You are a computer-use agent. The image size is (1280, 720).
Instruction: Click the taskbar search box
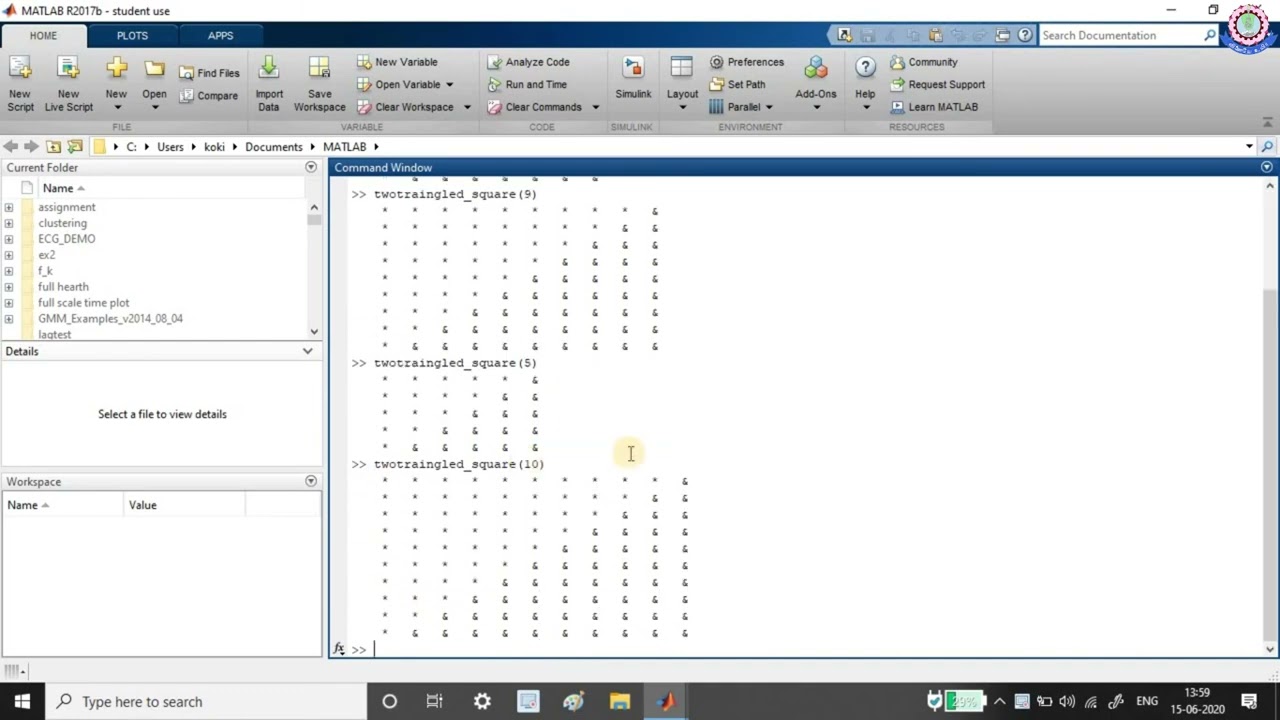207,701
